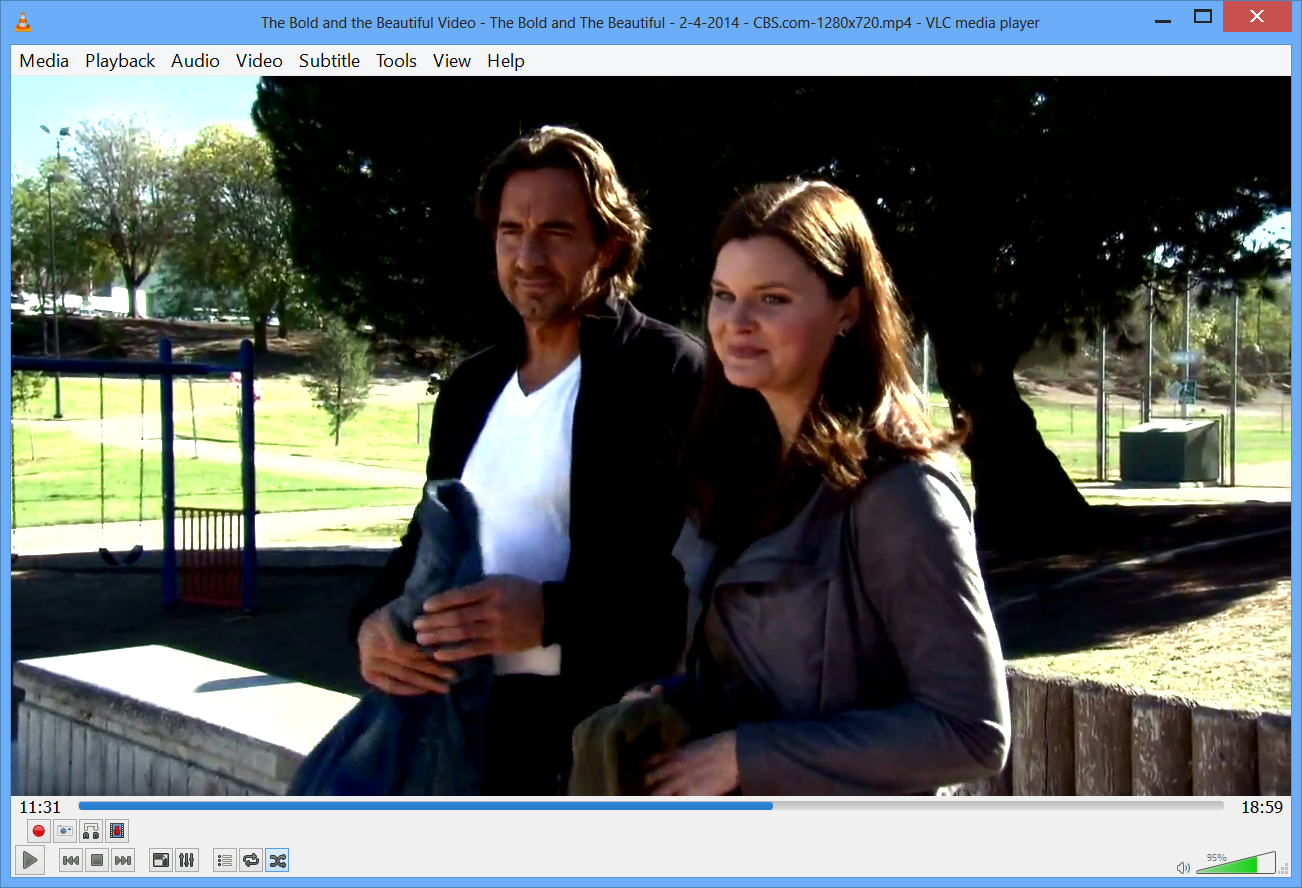Advance video frame by frame
The width and height of the screenshot is (1302, 888).
[x=117, y=830]
